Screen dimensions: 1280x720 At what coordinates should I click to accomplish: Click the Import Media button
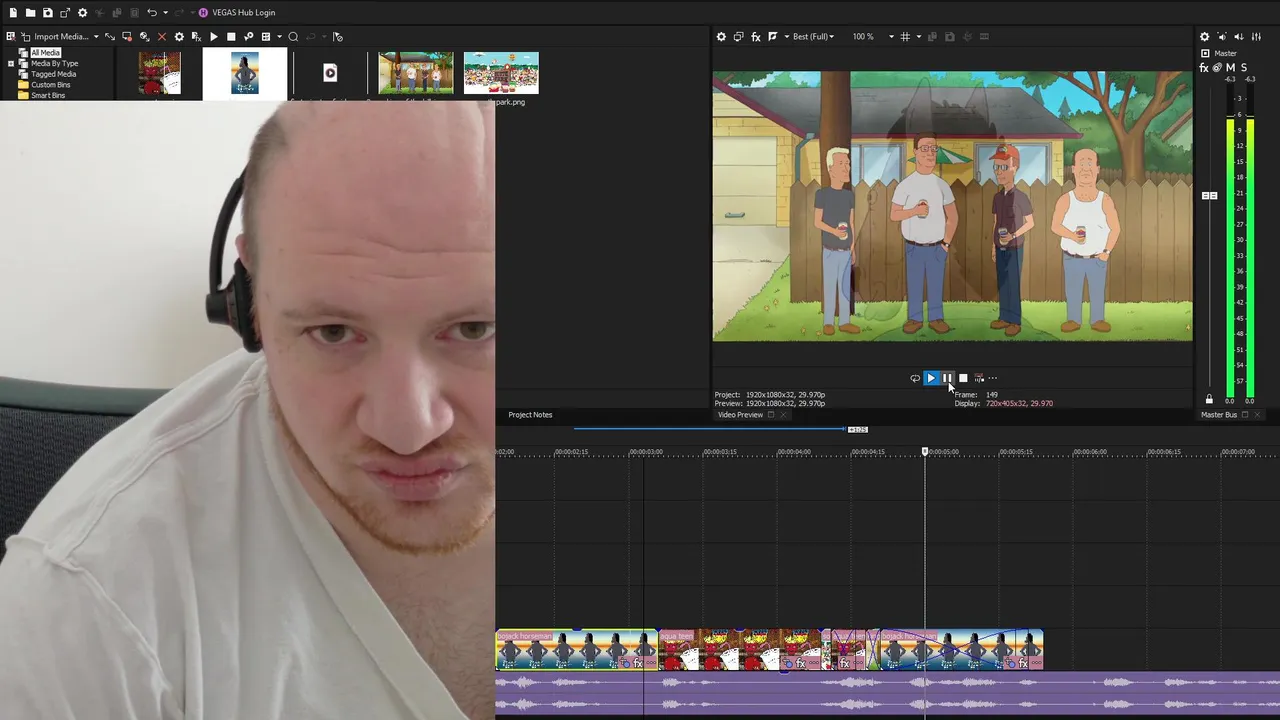click(x=54, y=37)
